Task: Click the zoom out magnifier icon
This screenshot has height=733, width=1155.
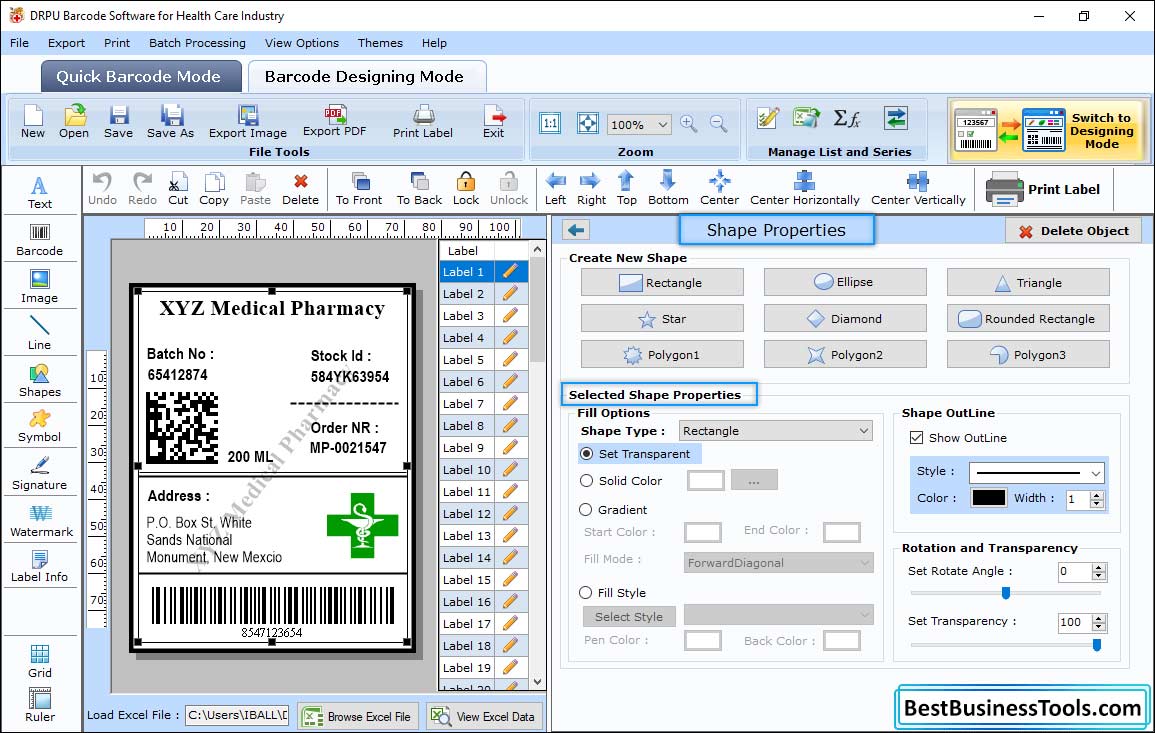Action: [x=718, y=124]
